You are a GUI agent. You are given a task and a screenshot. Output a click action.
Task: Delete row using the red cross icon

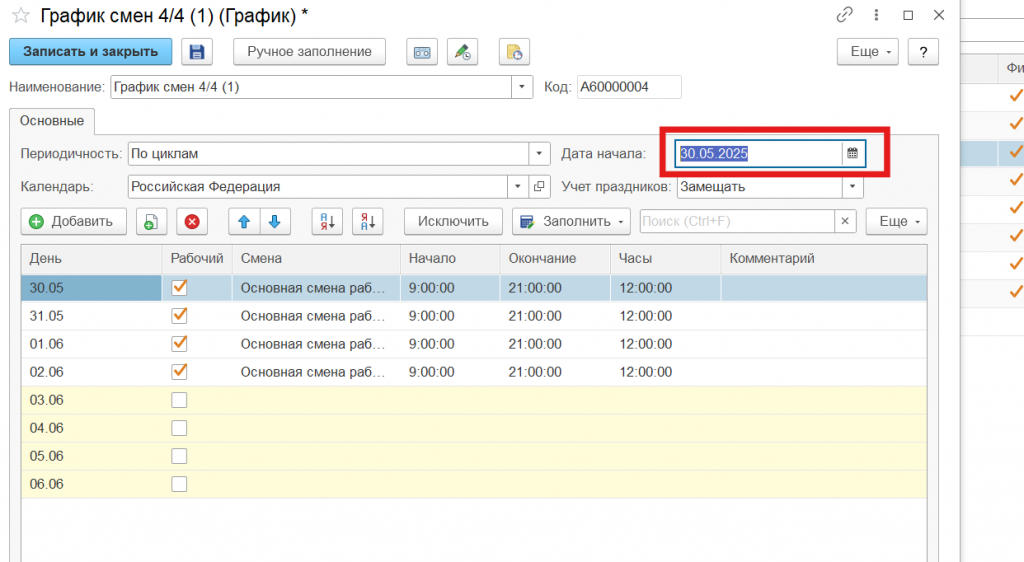click(x=192, y=222)
